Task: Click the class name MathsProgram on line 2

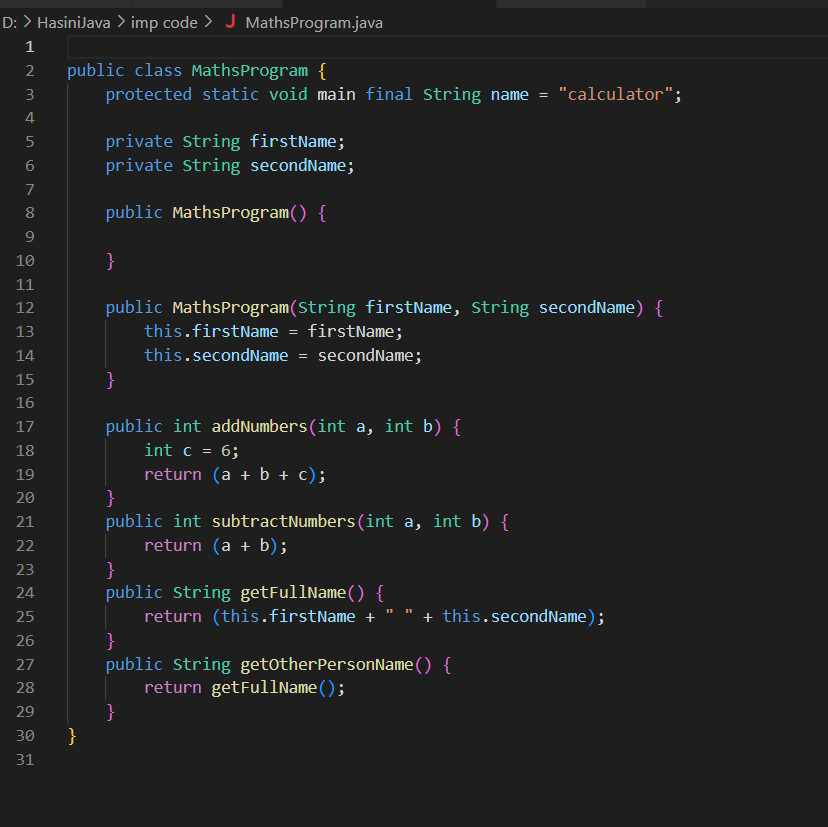Action: click(x=249, y=71)
